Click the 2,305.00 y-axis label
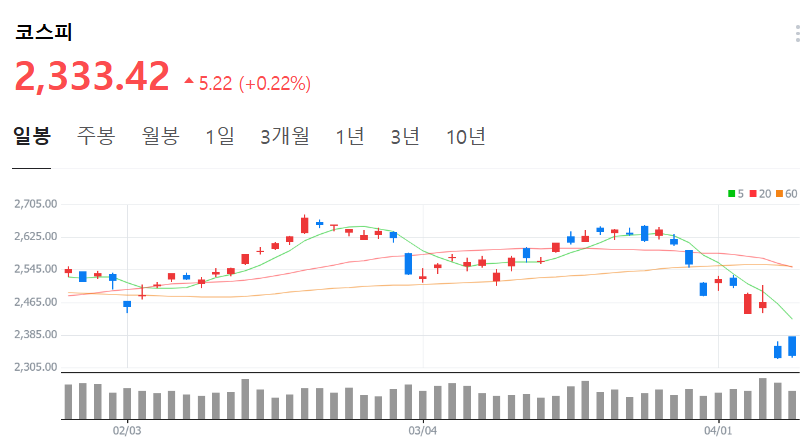Screen dimensions: 809x437 pos(36,367)
